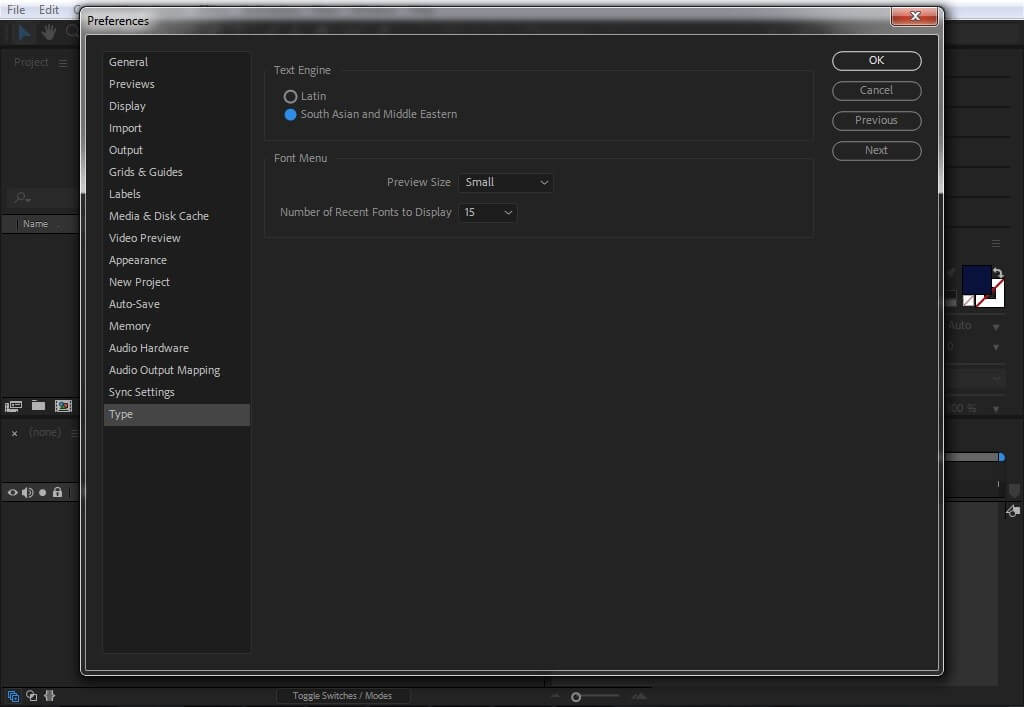The width and height of the screenshot is (1024, 707).
Task: Click the solo dot column icon
Action: point(42,493)
